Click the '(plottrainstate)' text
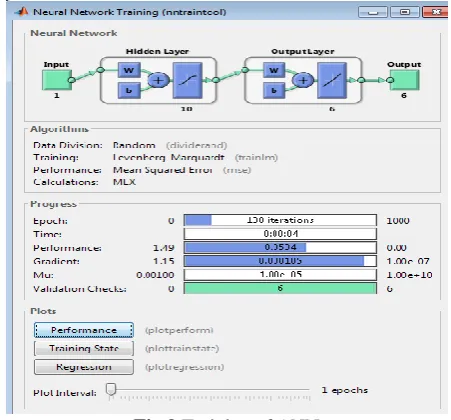Image resolution: width=451 pixels, height=420 pixels. tap(182, 349)
